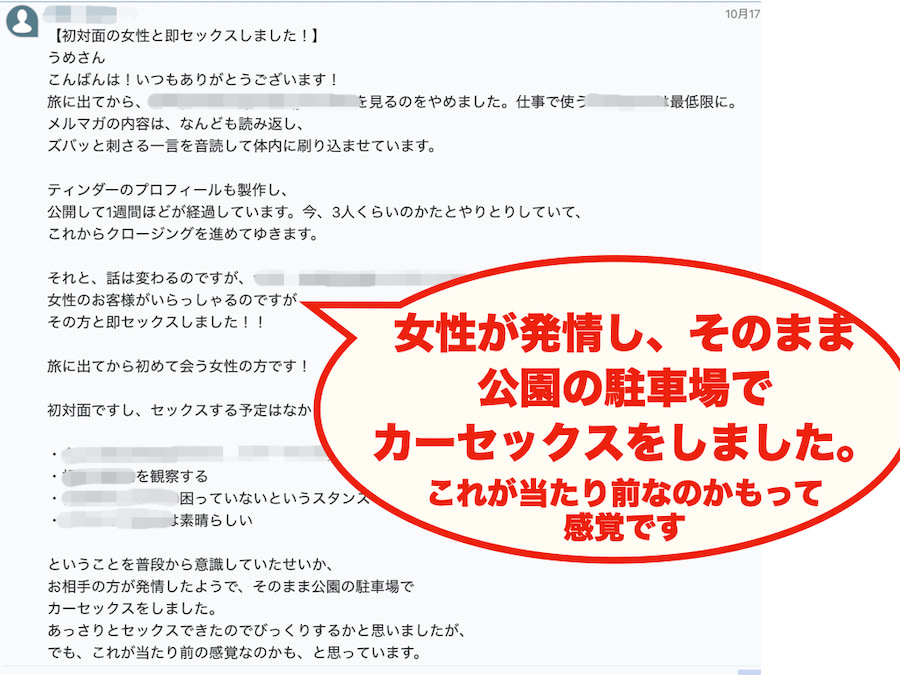Screen dimensions: 900x675
Task: Click small blue element at bottom-right corner
Action: click(748, 672)
